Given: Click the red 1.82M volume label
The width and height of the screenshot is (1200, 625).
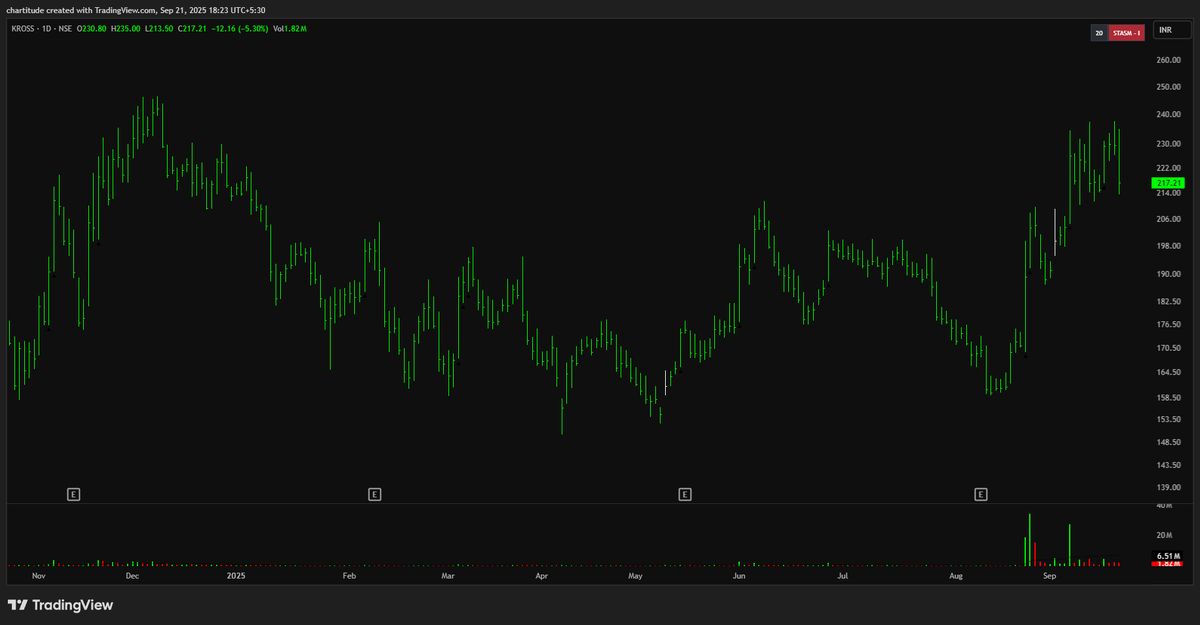Looking at the screenshot, I should [1168, 564].
